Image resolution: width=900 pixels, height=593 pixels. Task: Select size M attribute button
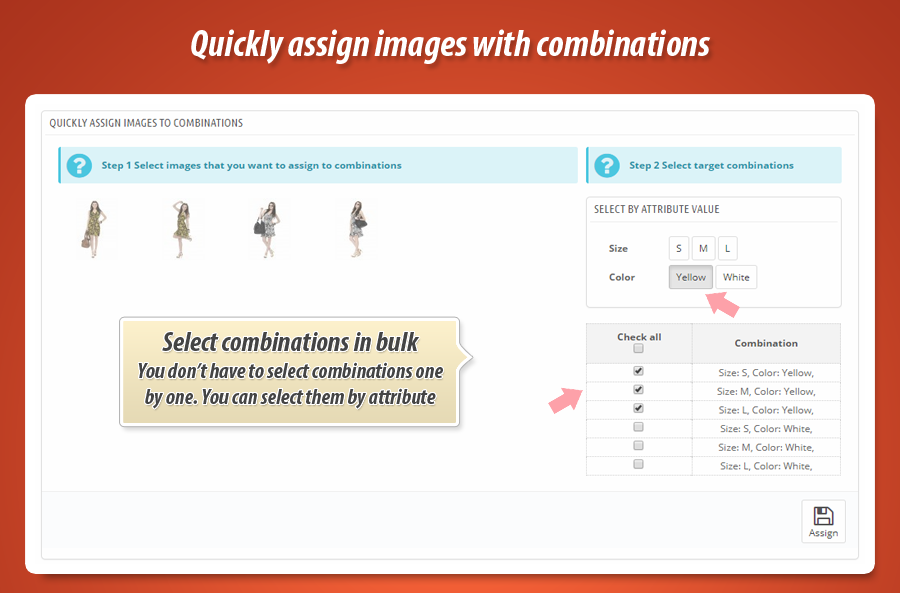point(703,248)
